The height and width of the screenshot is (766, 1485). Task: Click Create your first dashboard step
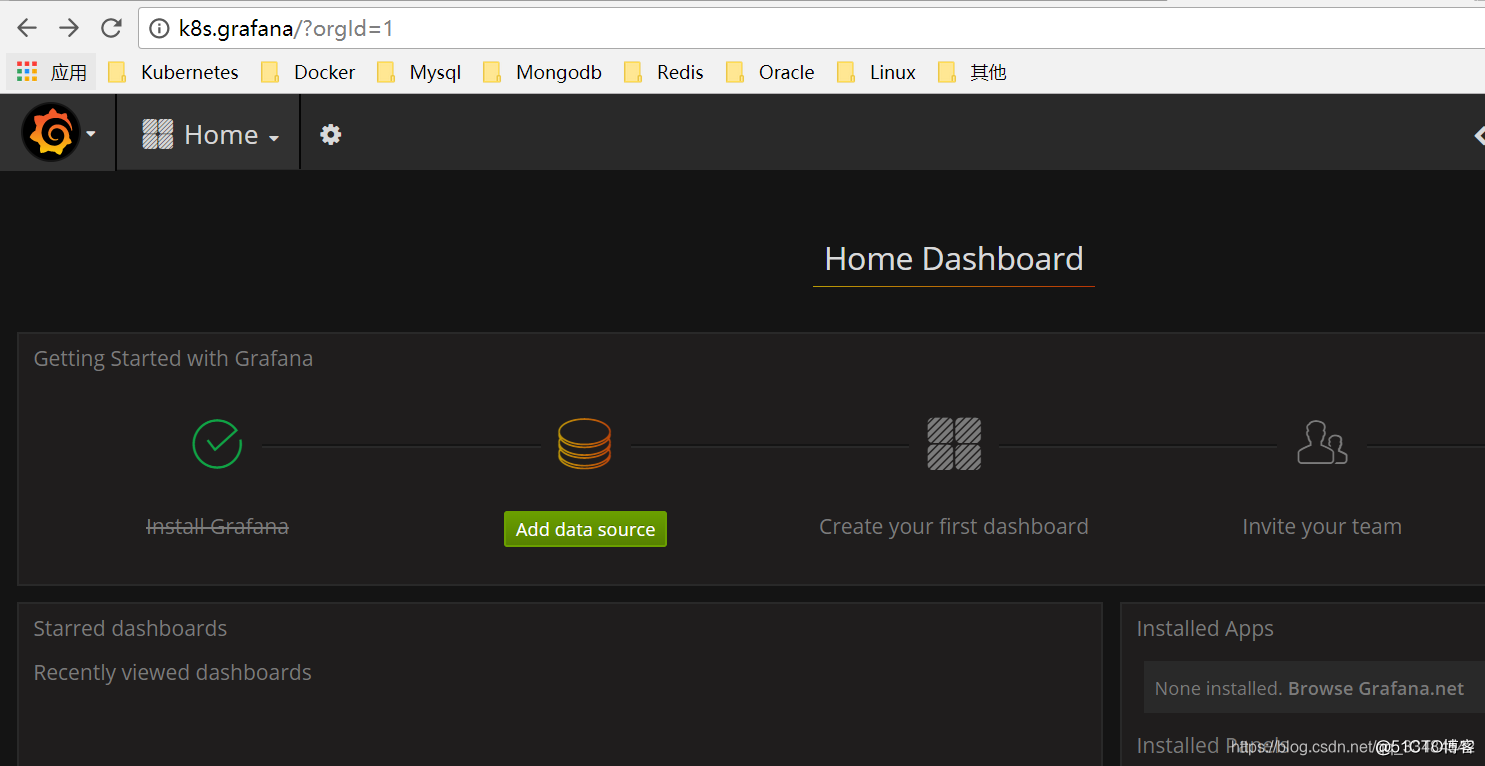[x=954, y=526]
